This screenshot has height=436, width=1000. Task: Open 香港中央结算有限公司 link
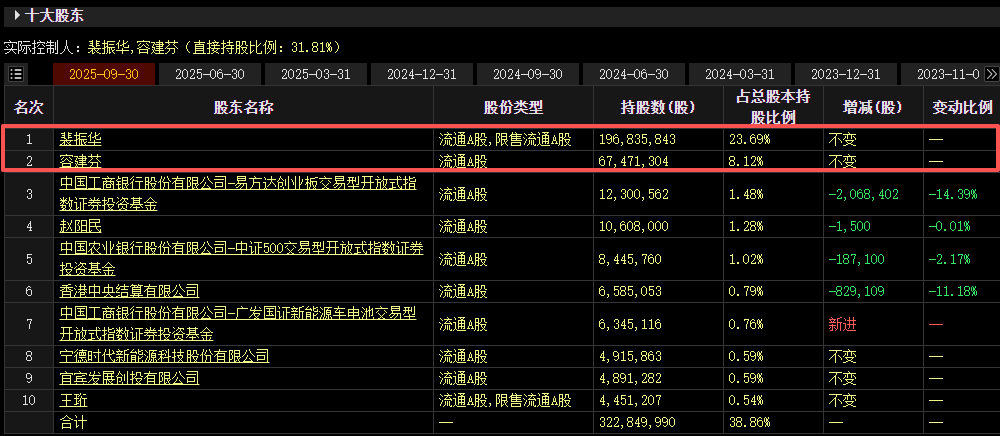(x=129, y=291)
